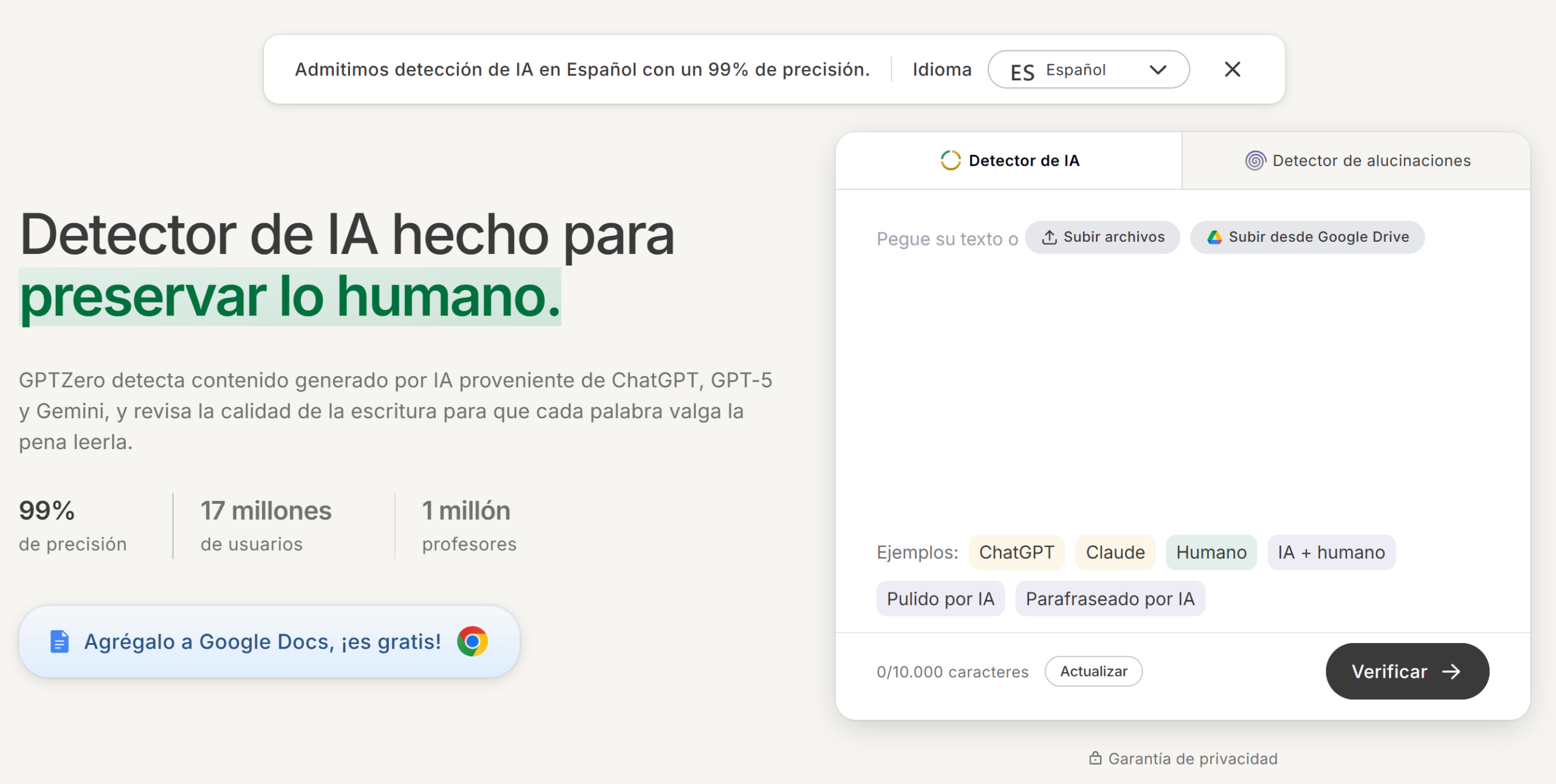Choose the Humano example chip
Image resolution: width=1556 pixels, height=784 pixels.
pyautogui.click(x=1211, y=552)
